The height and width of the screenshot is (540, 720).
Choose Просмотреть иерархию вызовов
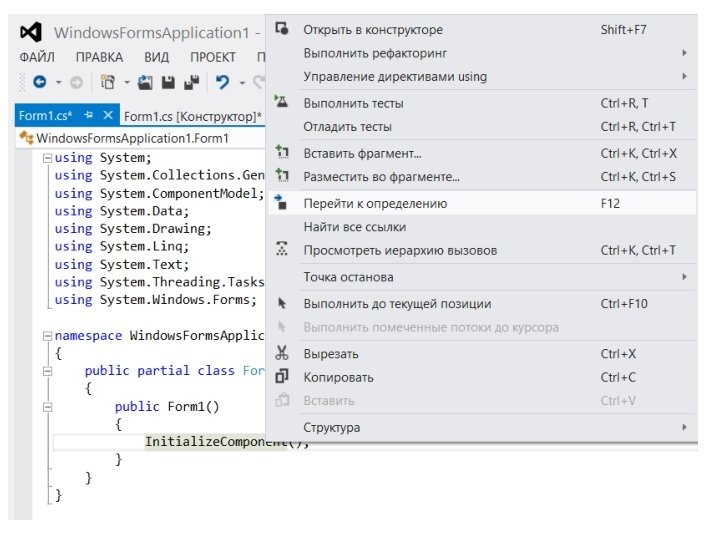point(481,250)
